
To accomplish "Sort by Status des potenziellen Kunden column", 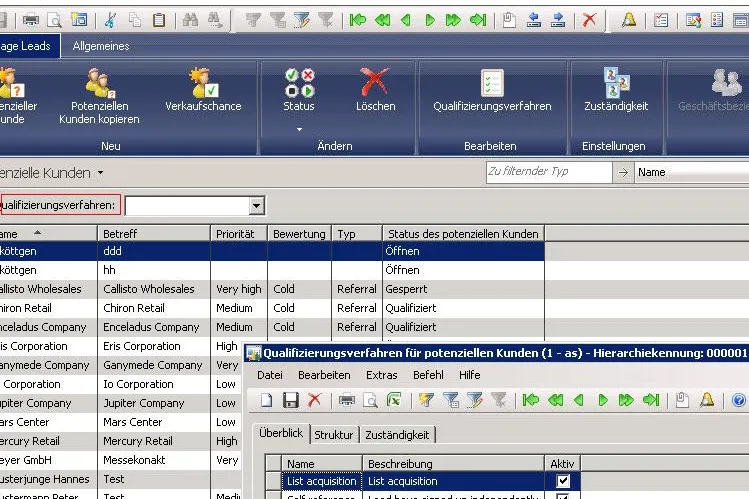I will (x=463, y=234).
